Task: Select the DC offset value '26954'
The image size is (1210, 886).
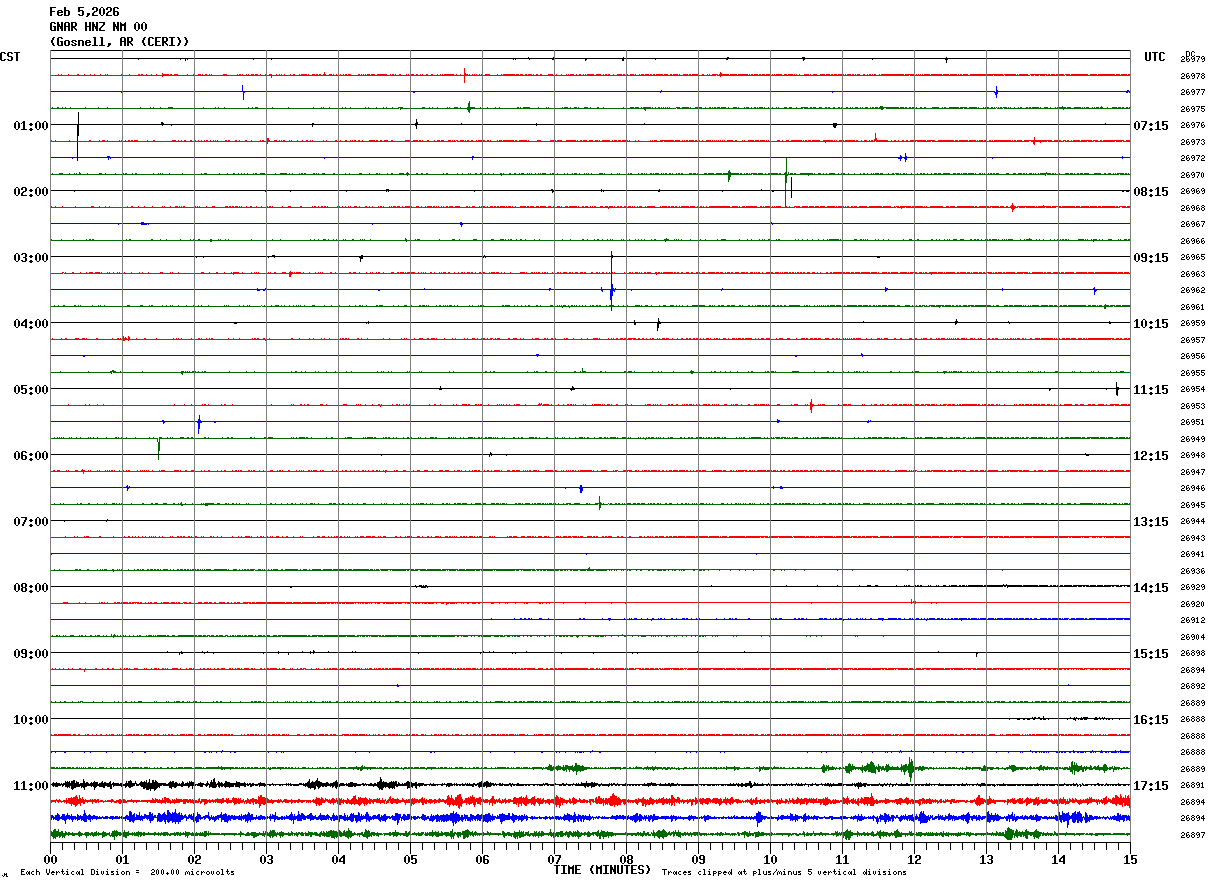Action: coord(1192,389)
